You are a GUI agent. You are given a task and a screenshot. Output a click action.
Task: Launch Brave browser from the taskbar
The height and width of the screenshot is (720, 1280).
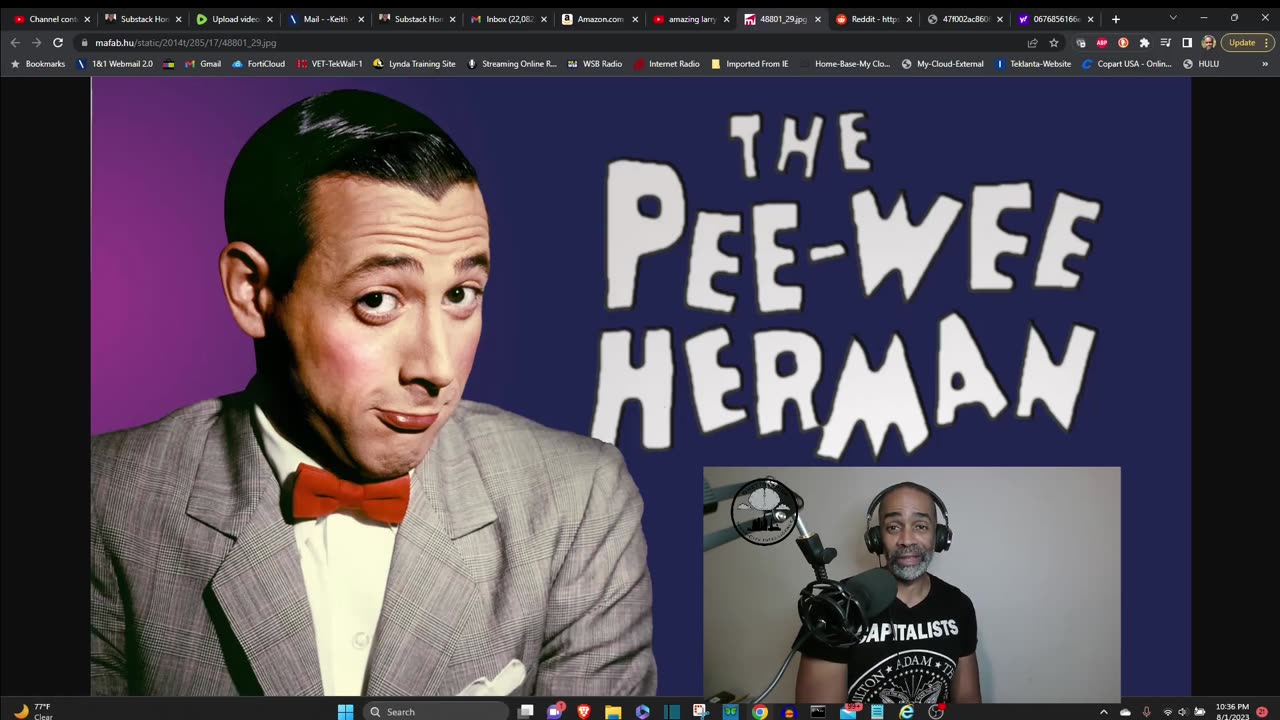pos(584,712)
